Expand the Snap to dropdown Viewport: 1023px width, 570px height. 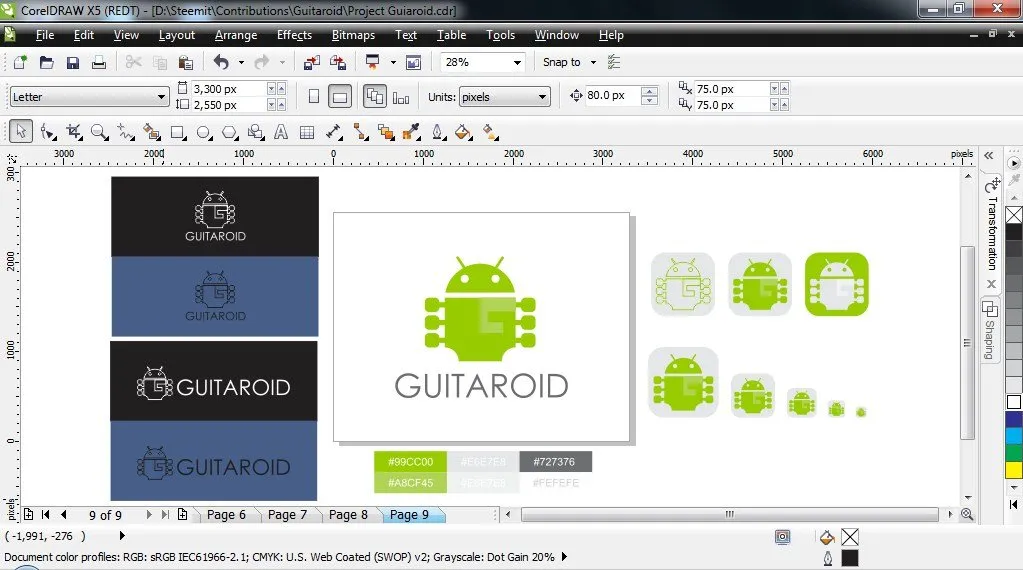click(593, 63)
